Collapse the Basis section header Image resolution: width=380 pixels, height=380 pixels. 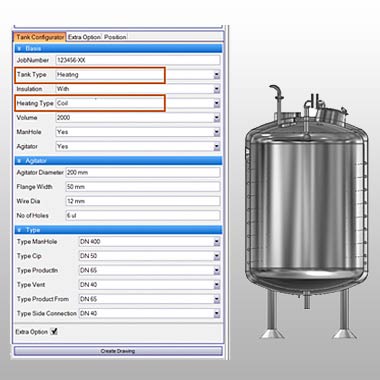[x=118, y=48]
